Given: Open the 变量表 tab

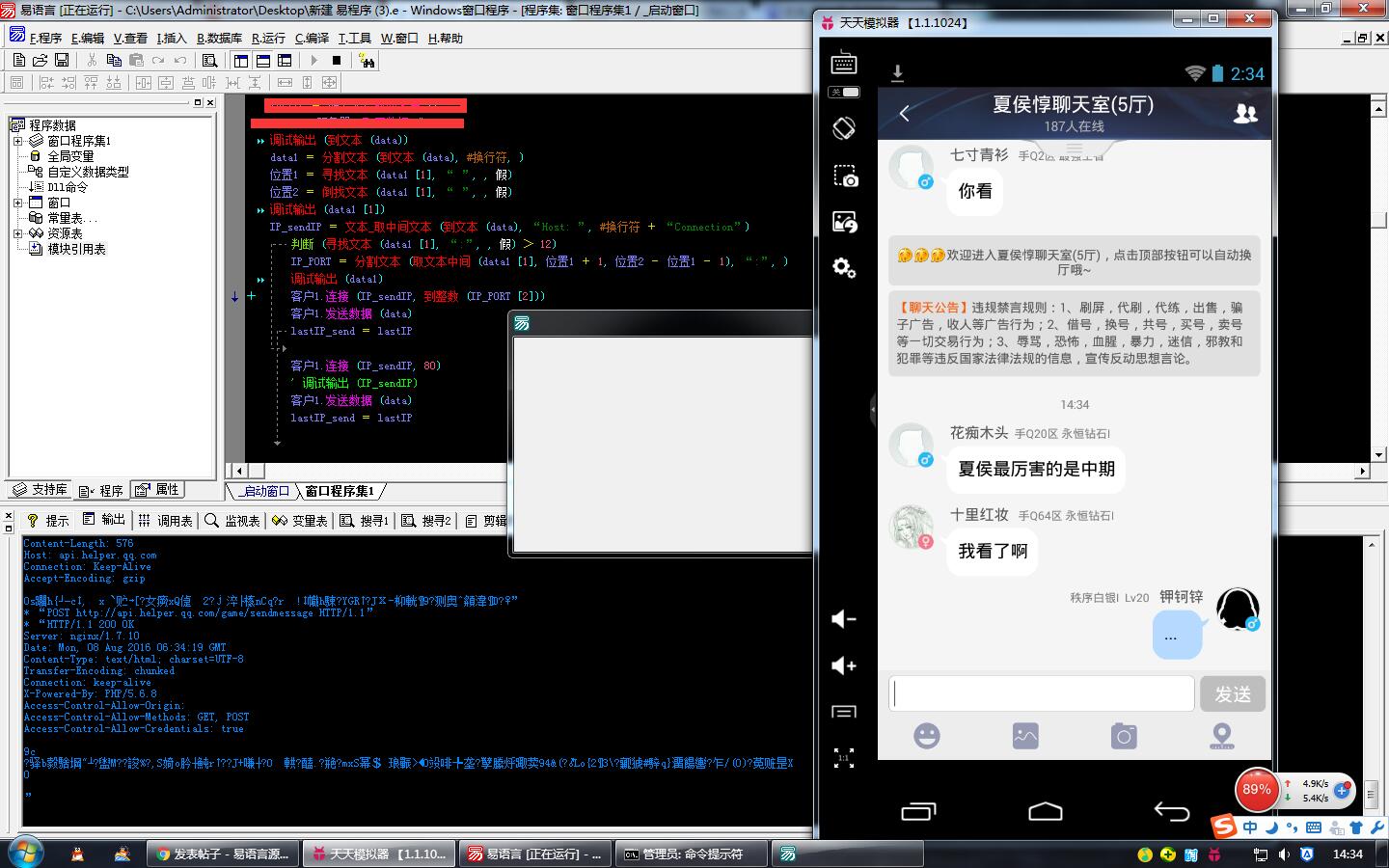Looking at the screenshot, I should (x=300, y=521).
